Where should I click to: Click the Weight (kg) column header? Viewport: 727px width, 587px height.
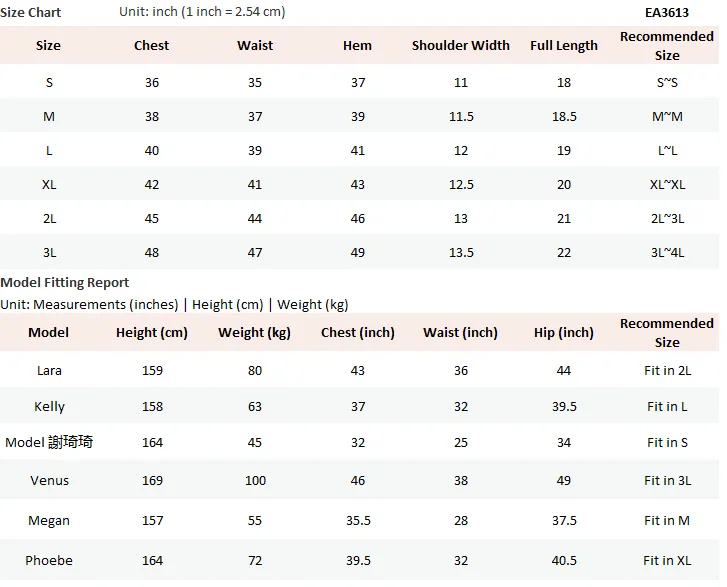pyautogui.click(x=255, y=332)
